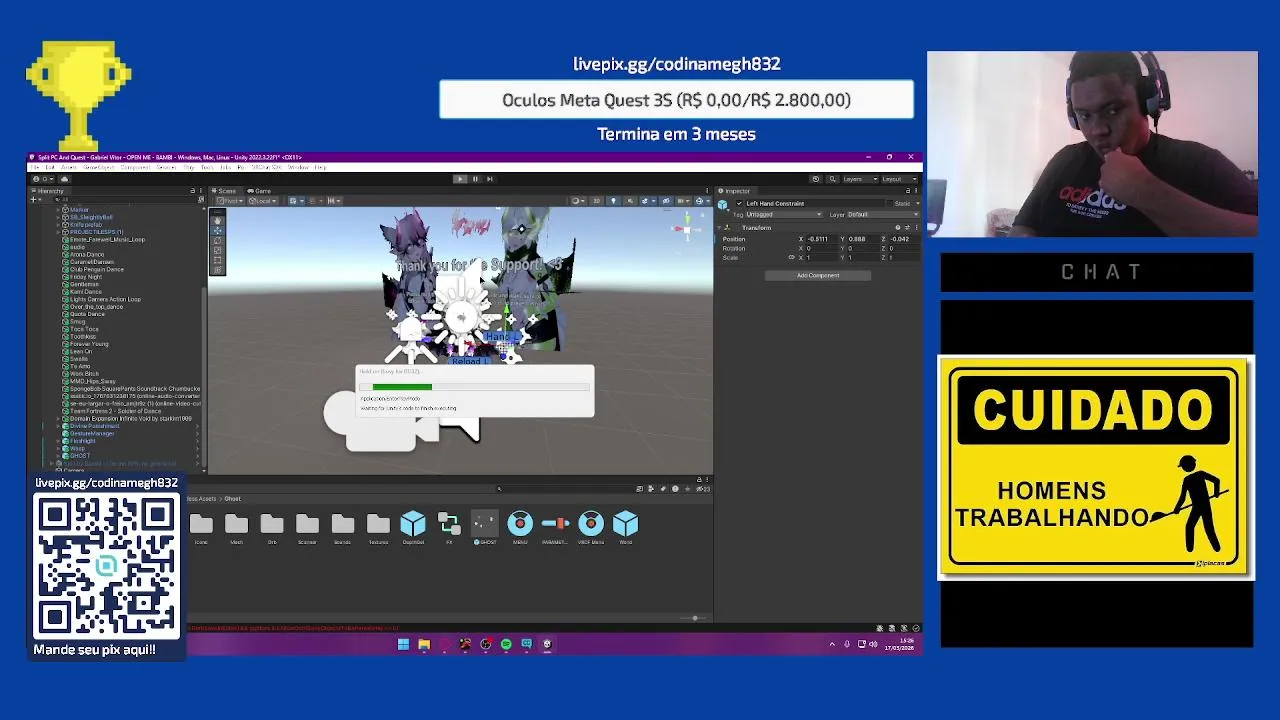The image size is (1280, 720).
Task: Open the Assets menu
Action: click(x=69, y=167)
